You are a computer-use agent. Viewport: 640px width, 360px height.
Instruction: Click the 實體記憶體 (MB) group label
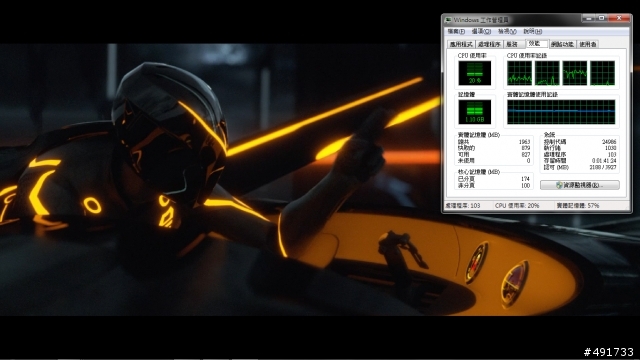pos(479,135)
